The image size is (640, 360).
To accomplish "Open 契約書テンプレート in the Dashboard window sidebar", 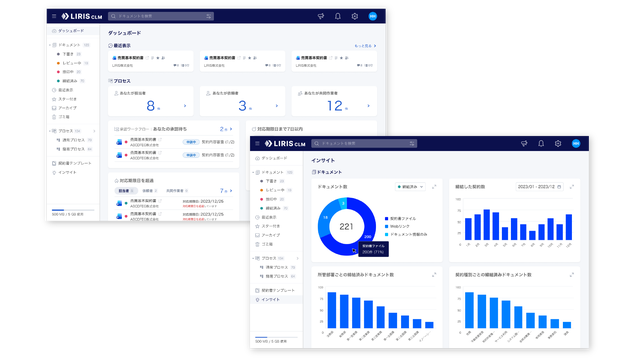I will (74, 163).
